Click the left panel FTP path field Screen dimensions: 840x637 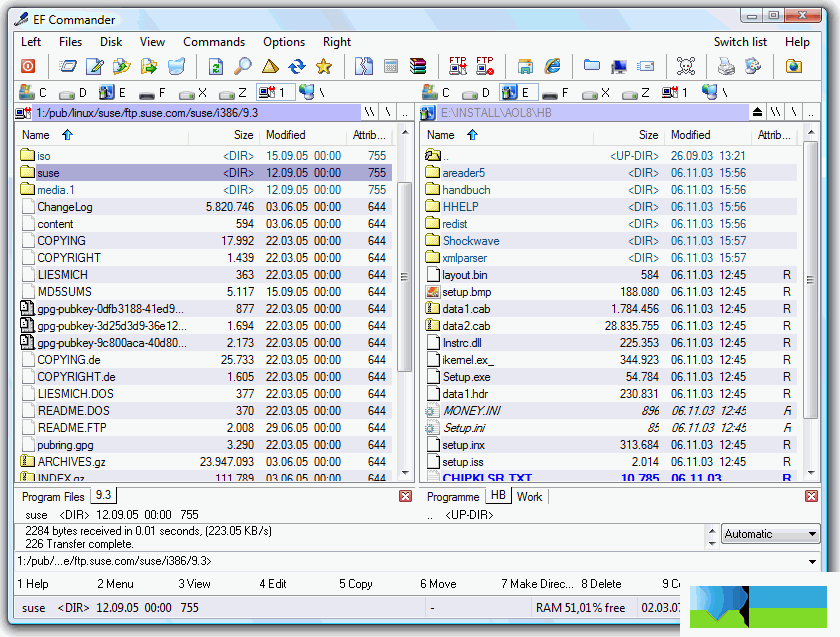coord(198,113)
